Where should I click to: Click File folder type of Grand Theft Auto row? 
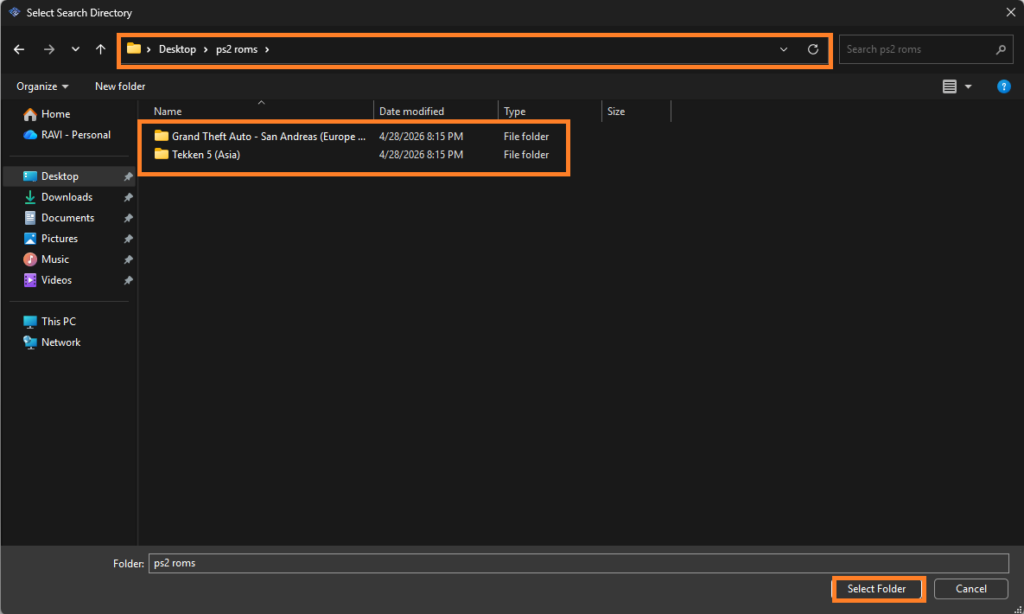526,136
